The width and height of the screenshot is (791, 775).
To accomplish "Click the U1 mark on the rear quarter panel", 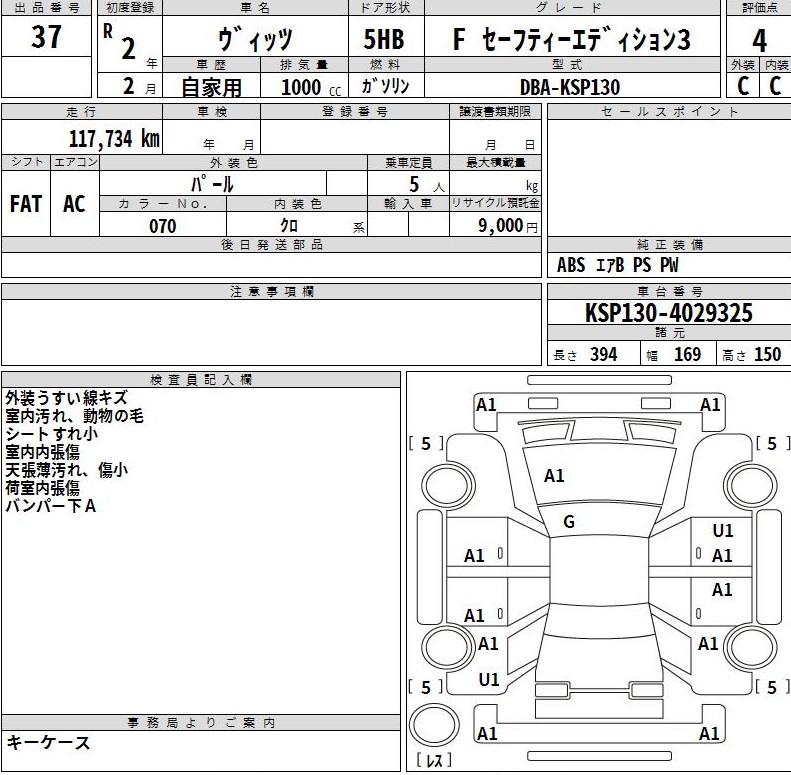I will point(489,680).
